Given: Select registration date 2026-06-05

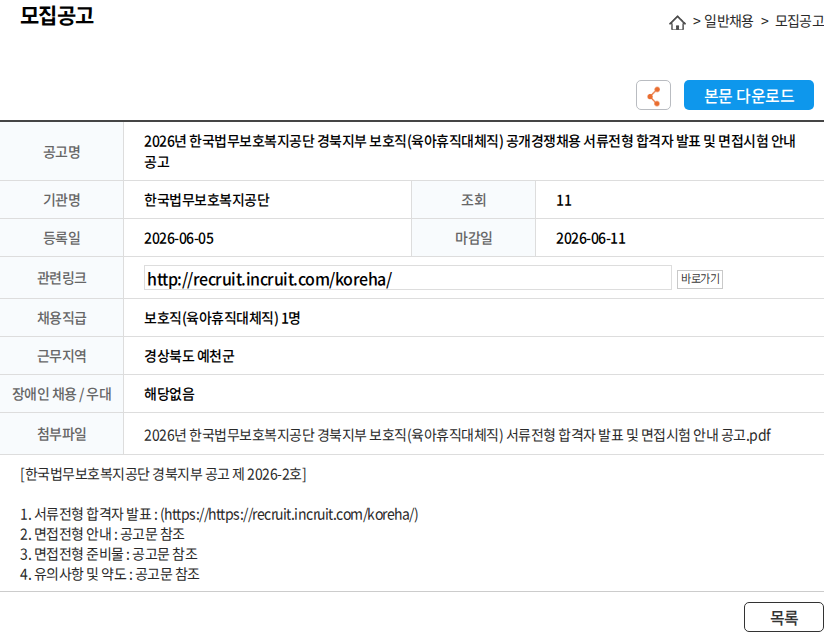Looking at the screenshot, I should point(179,239).
